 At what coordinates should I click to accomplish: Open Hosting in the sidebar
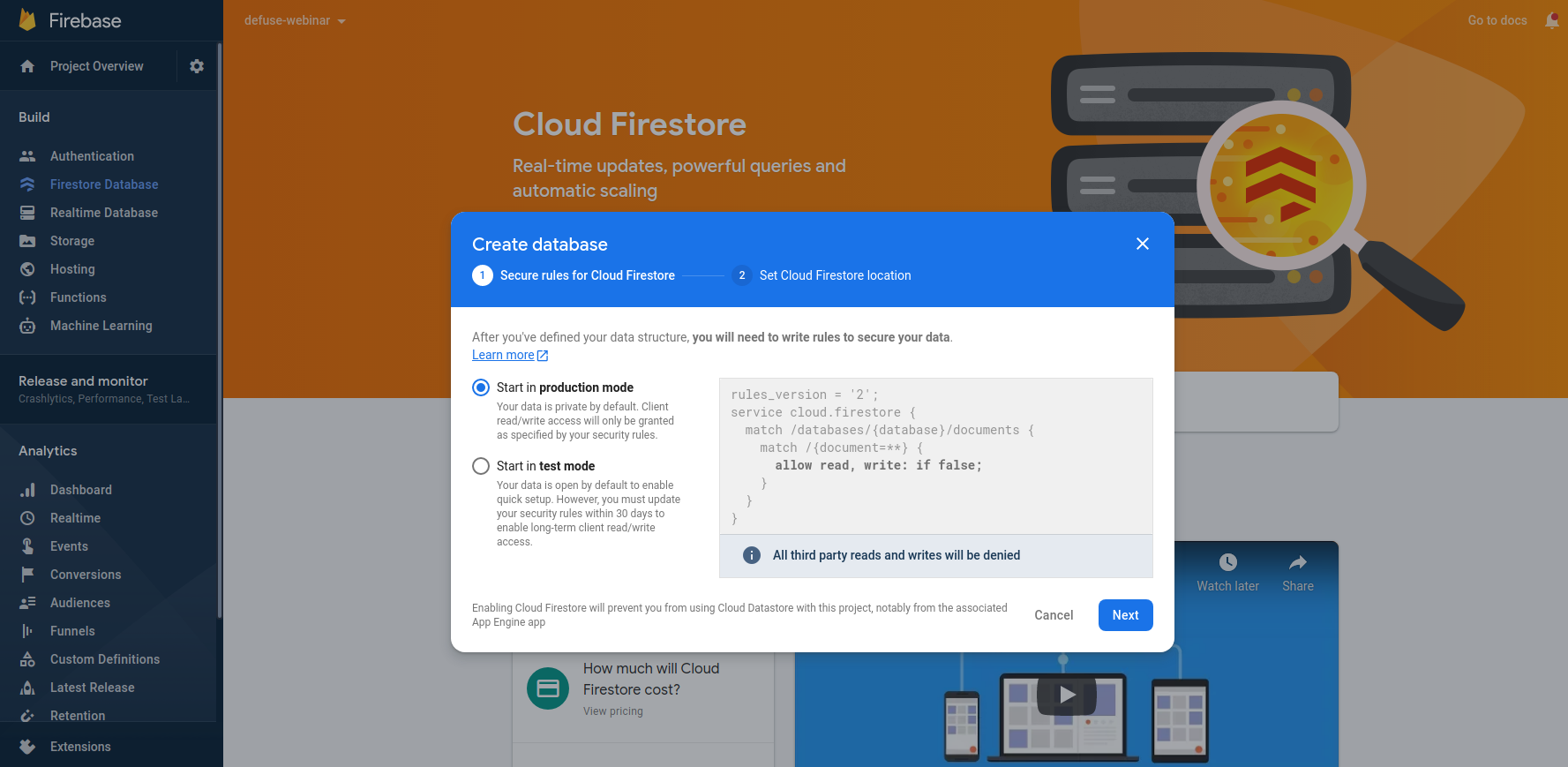pyautogui.click(x=72, y=269)
